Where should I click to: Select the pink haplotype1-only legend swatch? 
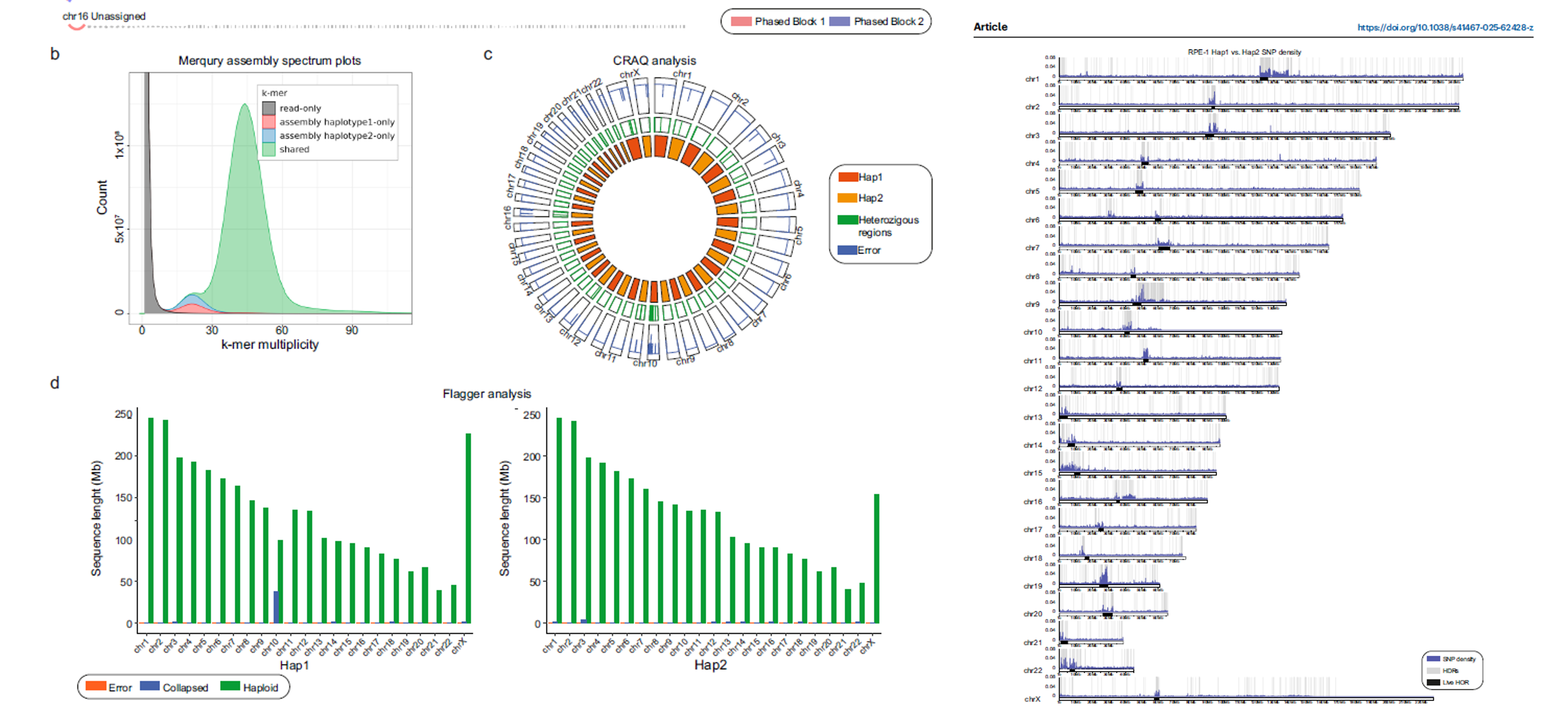(x=269, y=122)
